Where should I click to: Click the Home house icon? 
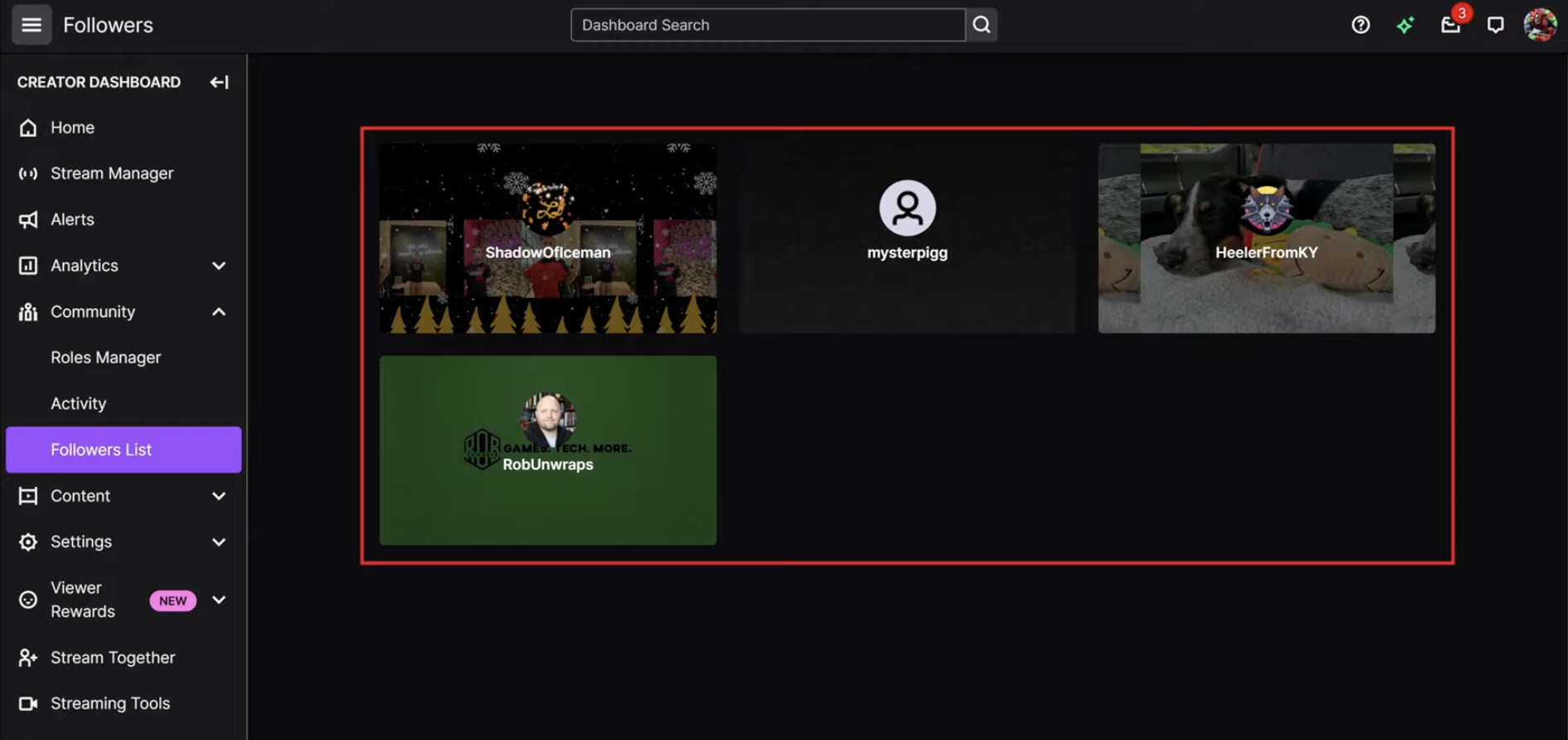28,127
